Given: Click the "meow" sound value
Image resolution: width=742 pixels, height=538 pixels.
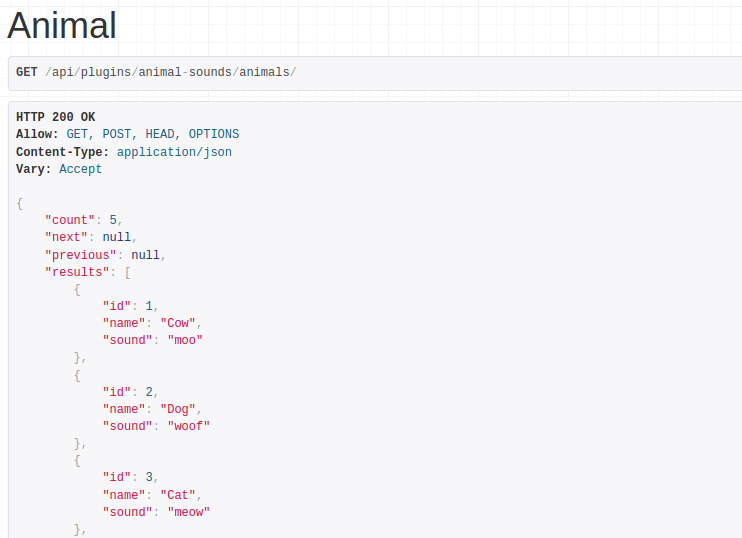Looking at the screenshot, I should [x=188, y=512].
